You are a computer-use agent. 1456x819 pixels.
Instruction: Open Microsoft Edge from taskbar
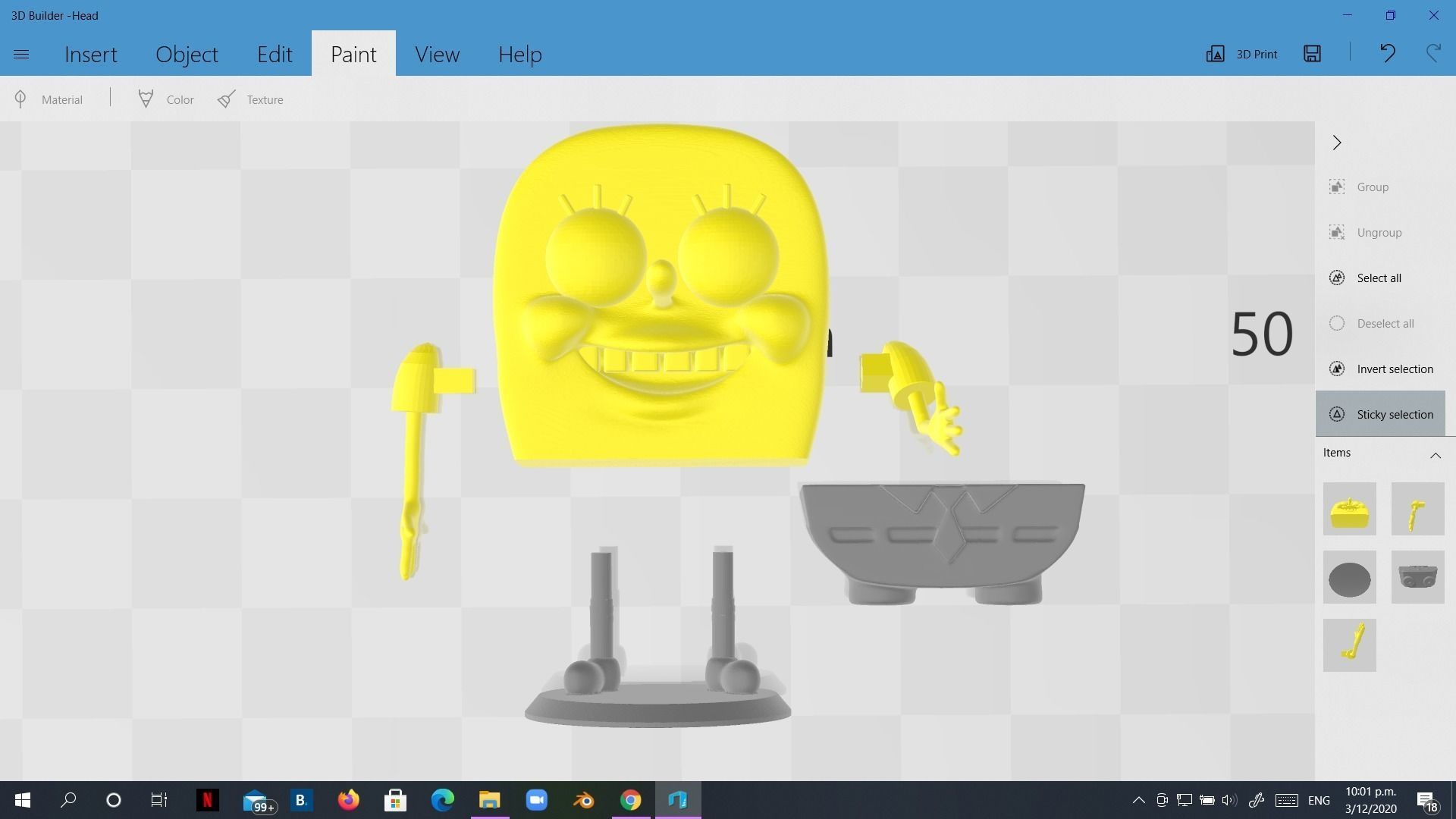(x=442, y=800)
